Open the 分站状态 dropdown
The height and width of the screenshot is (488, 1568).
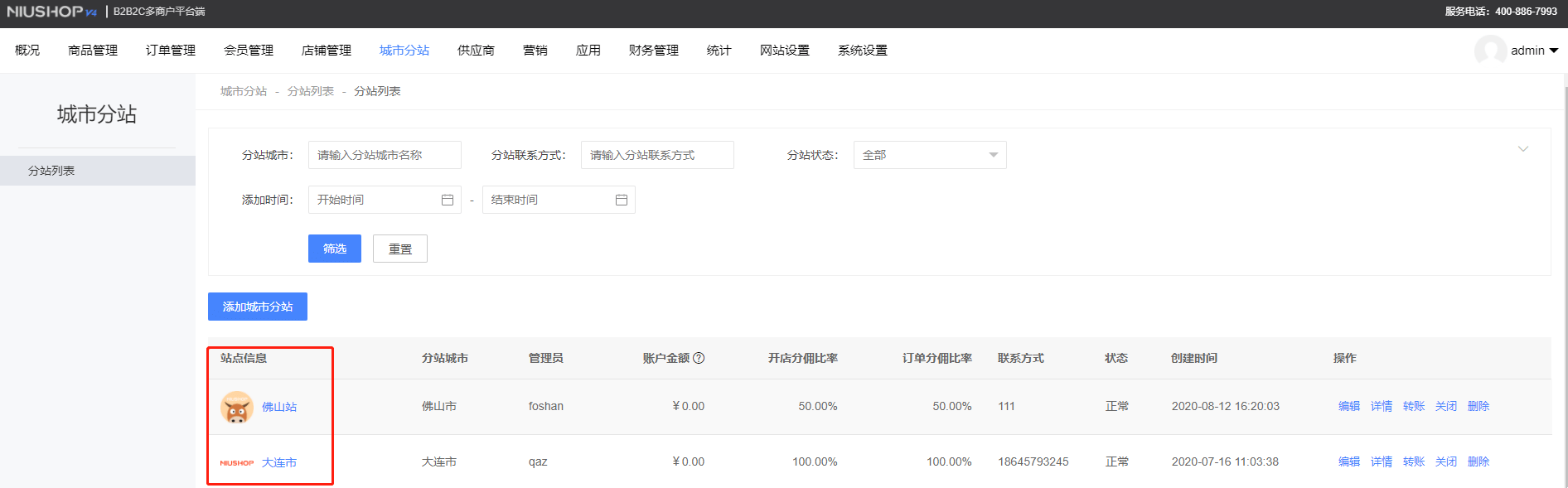[930, 155]
